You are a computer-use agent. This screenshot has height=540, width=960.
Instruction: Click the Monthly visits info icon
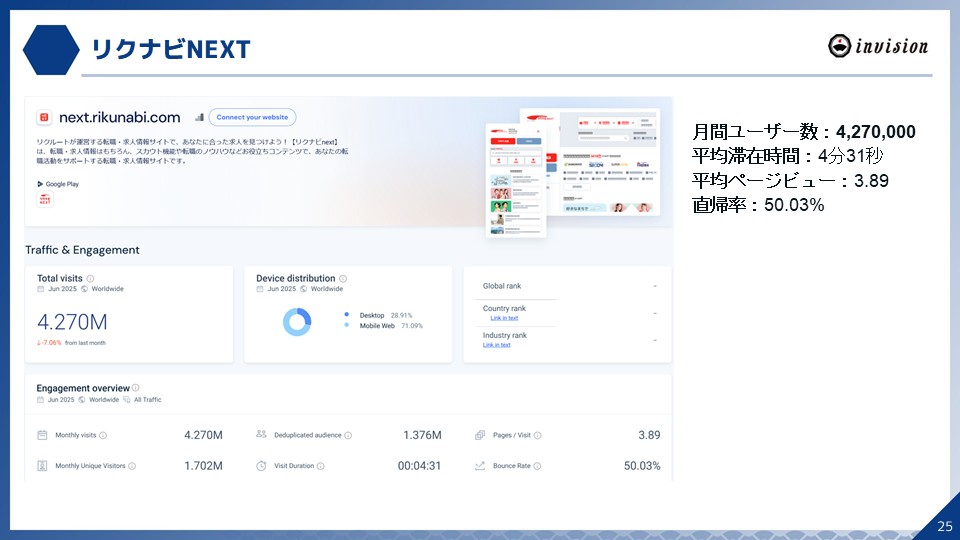click(103, 435)
